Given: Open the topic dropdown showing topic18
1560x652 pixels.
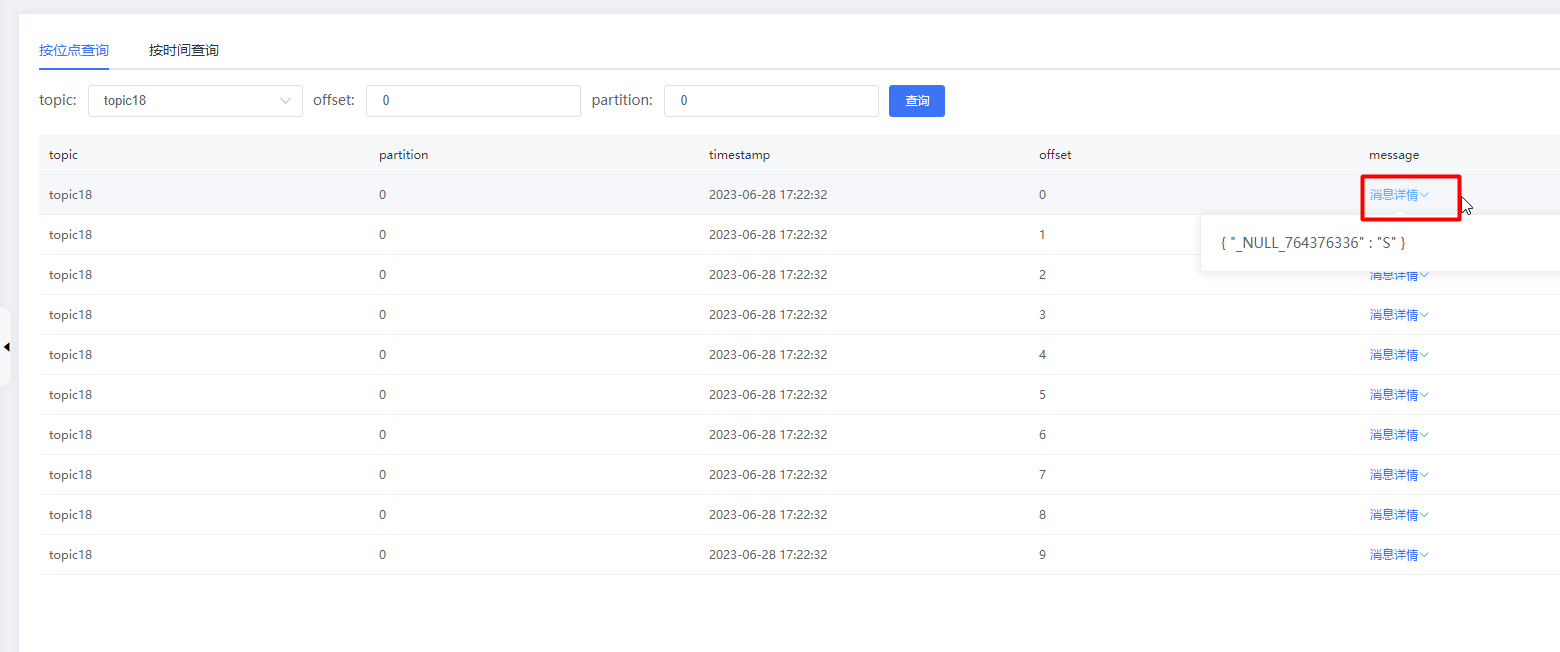Looking at the screenshot, I should 195,101.
